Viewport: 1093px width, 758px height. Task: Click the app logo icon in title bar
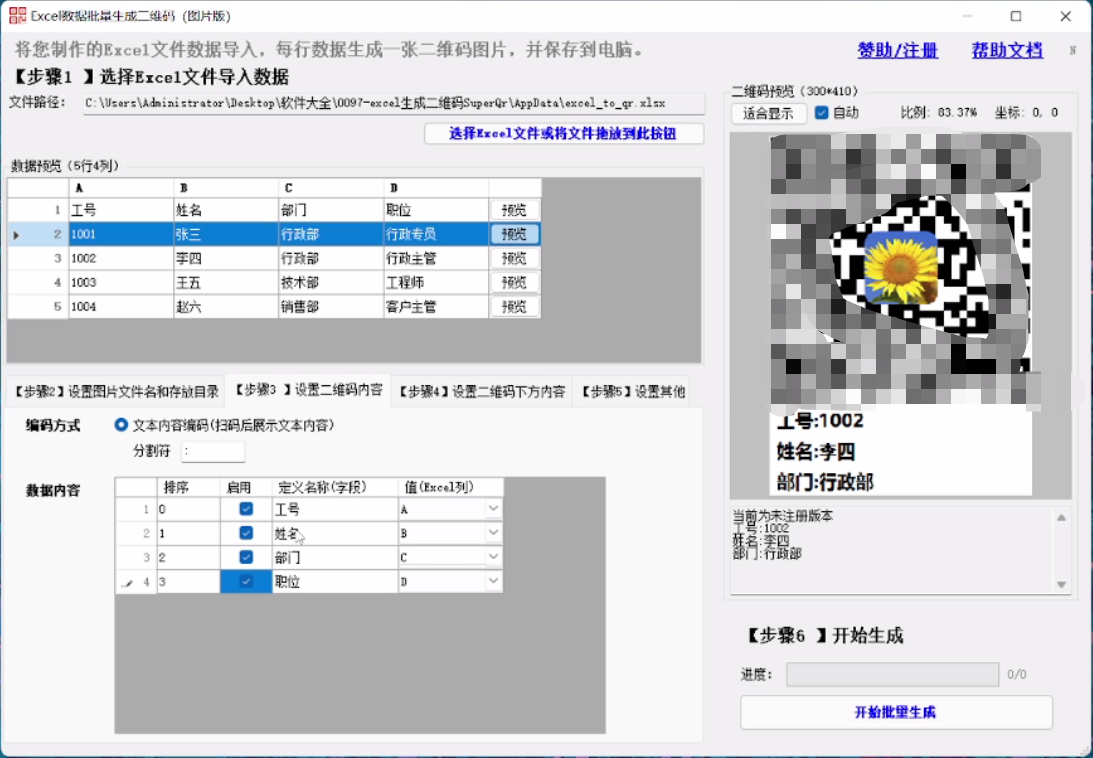click(x=17, y=16)
